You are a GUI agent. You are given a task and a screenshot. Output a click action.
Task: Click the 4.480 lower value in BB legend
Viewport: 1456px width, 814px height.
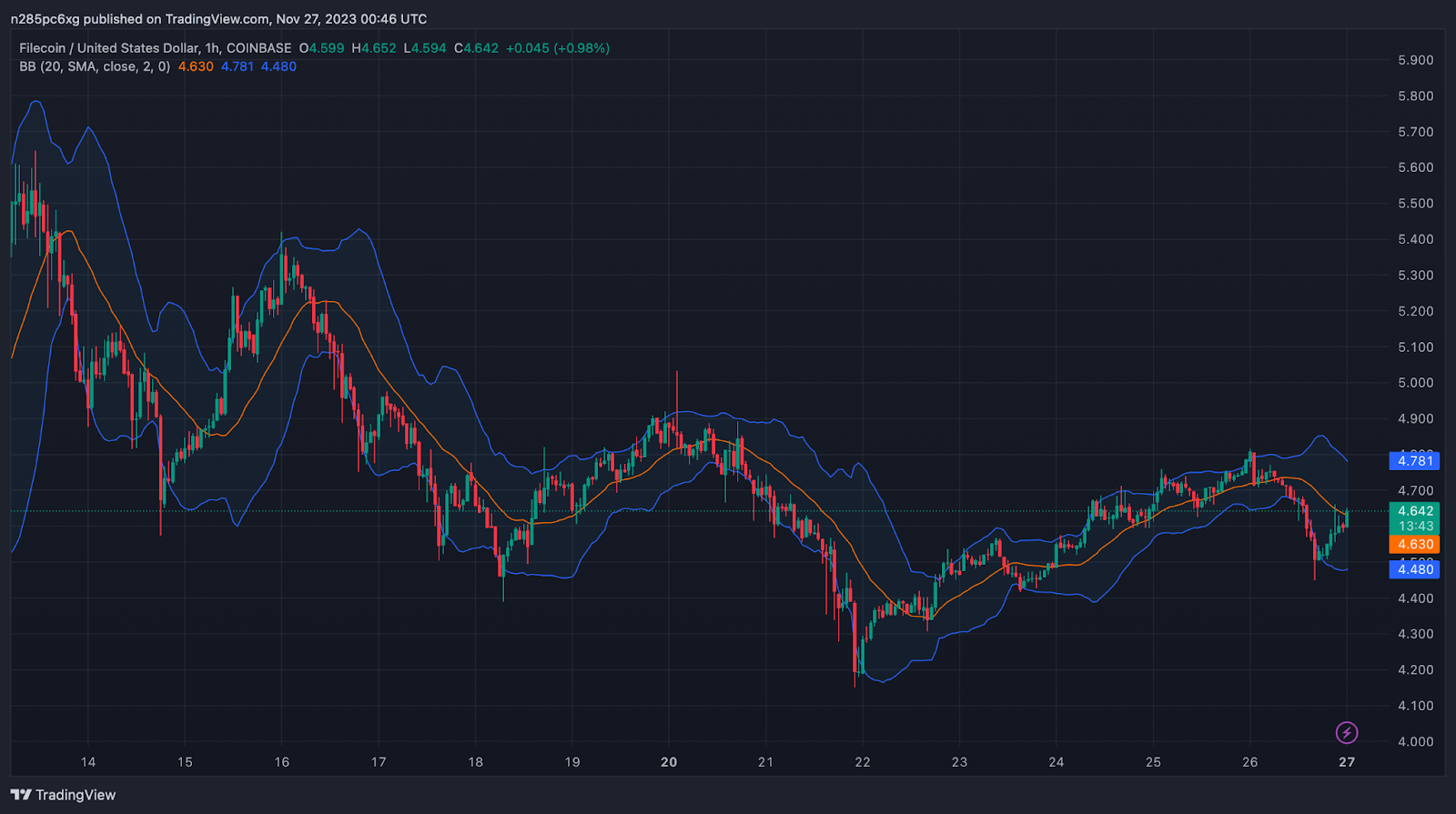click(278, 66)
